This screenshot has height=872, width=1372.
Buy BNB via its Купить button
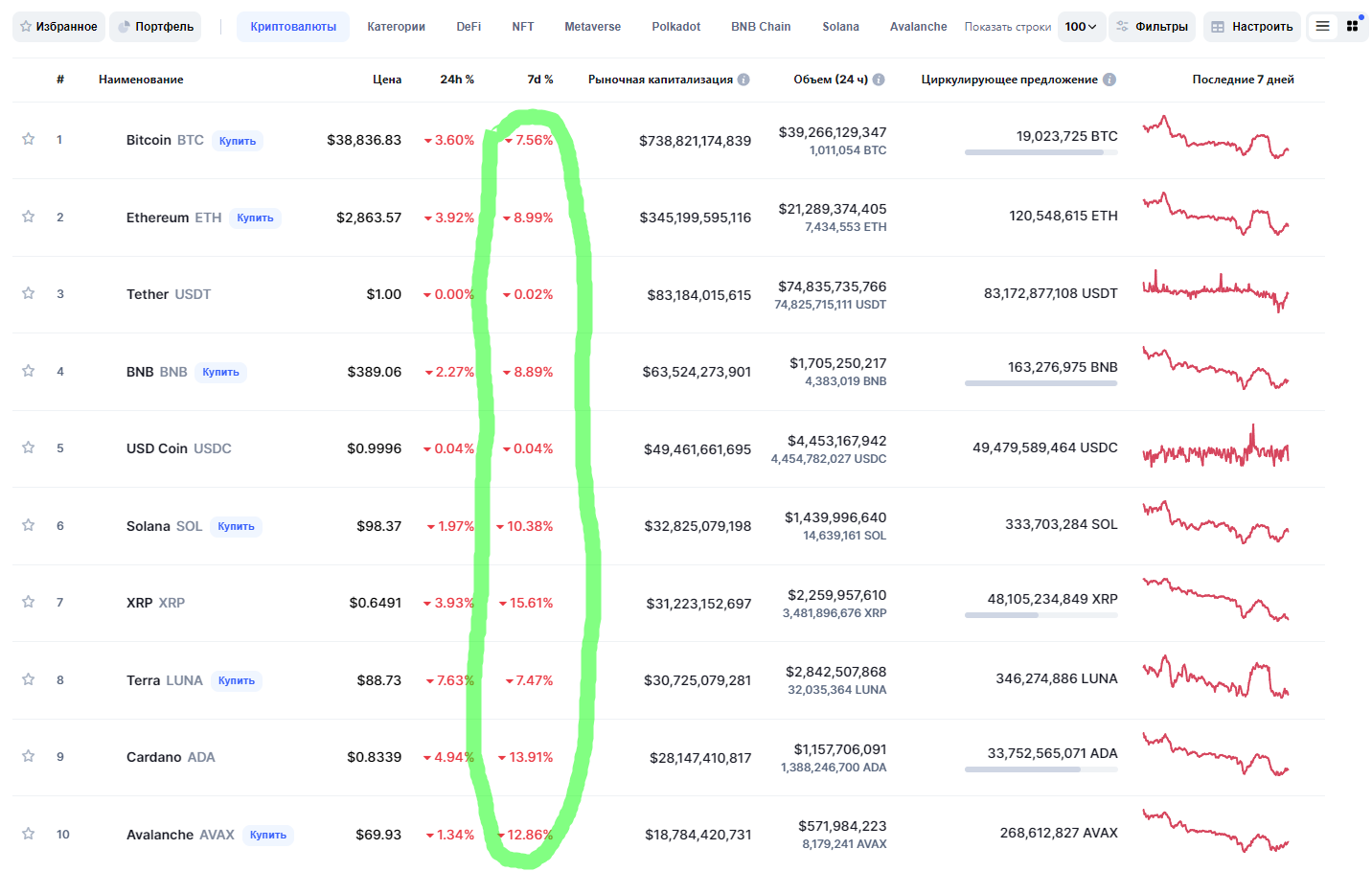click(x=220, y=372)
